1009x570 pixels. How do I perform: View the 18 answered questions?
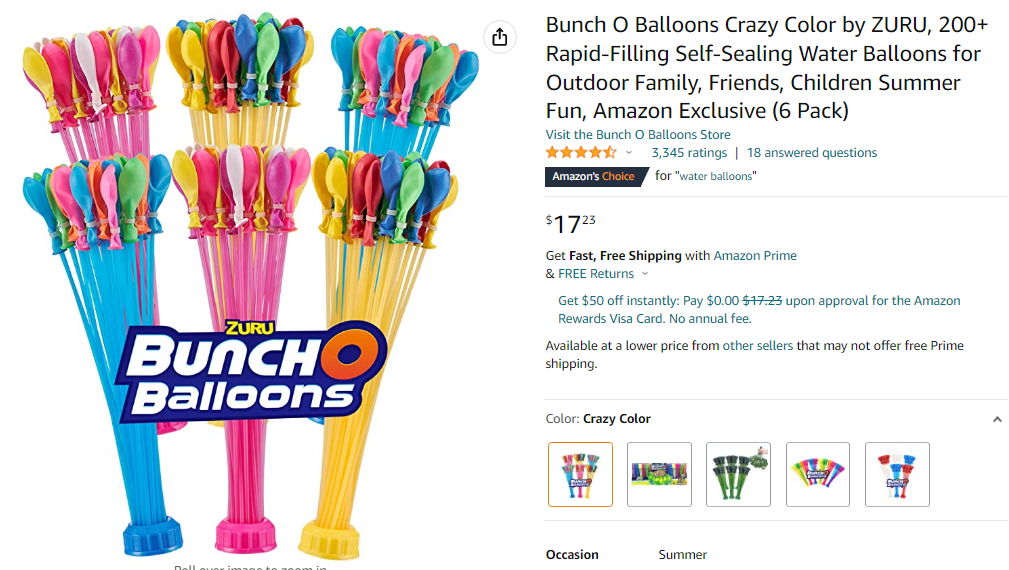811,153
